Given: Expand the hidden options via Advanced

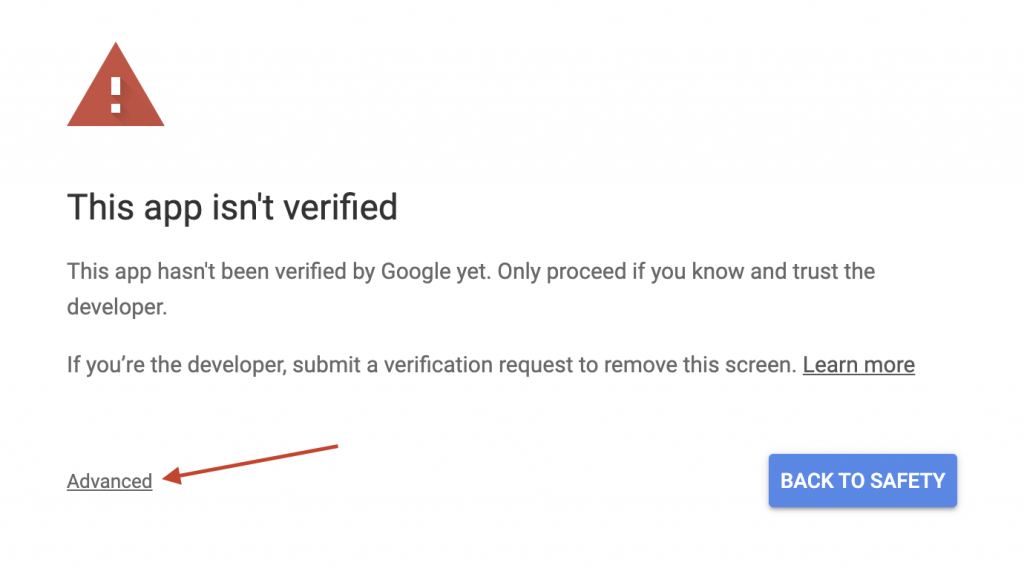Looking at the screenshot, I should point(110,481).
